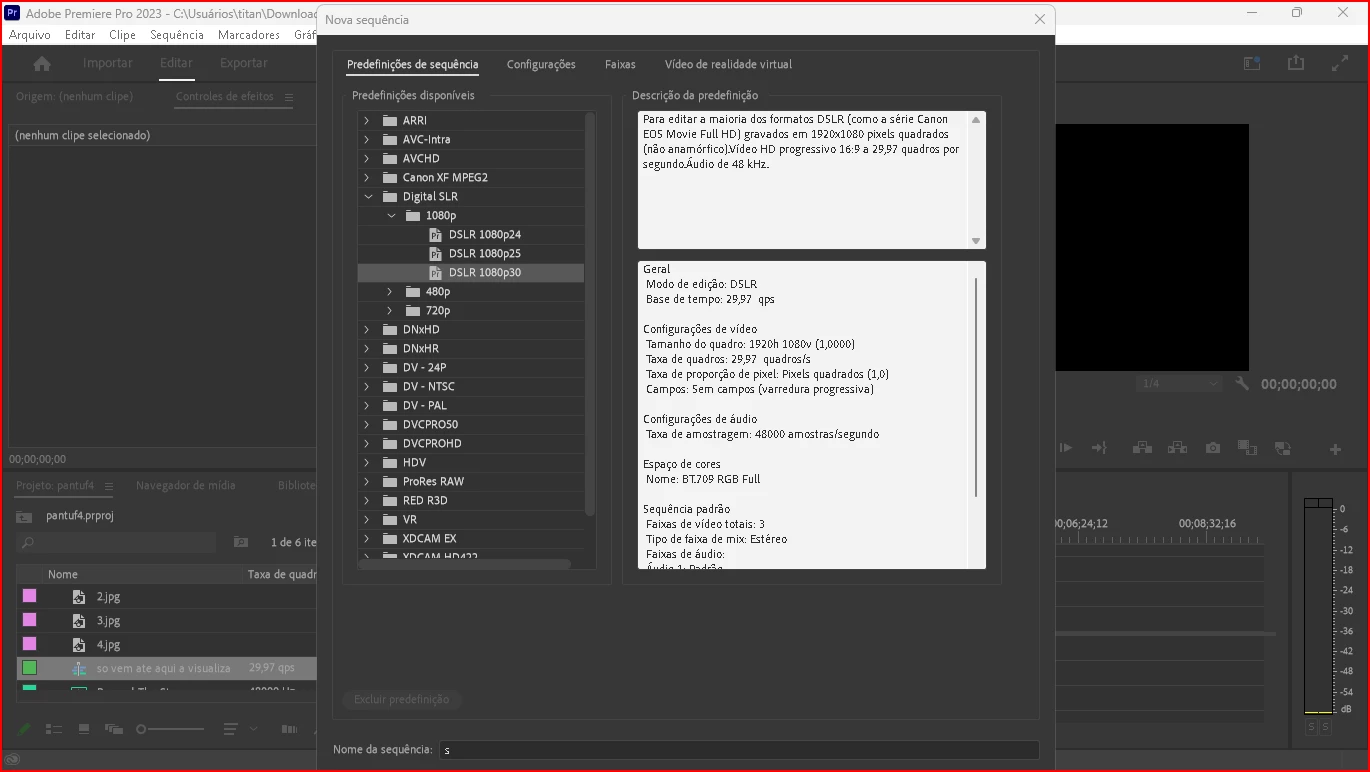Click the image file icon of 2.jpg
Viewport: 1370px width, 772px height.
pyautogui.click(x=79, y=597)
